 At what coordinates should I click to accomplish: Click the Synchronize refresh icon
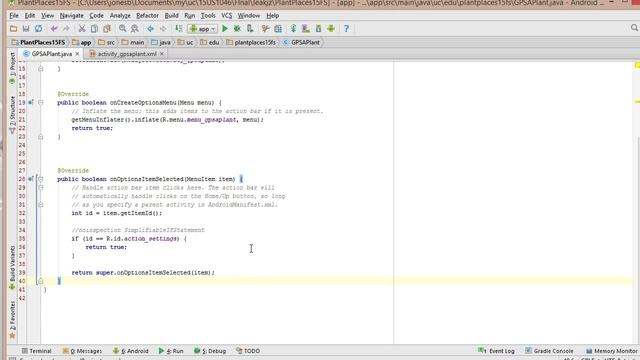38,29
